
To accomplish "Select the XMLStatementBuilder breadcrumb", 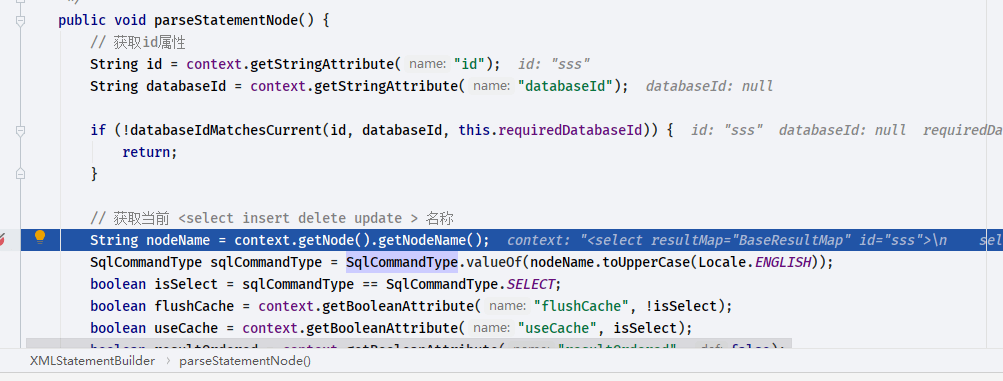I will [93, 361].
